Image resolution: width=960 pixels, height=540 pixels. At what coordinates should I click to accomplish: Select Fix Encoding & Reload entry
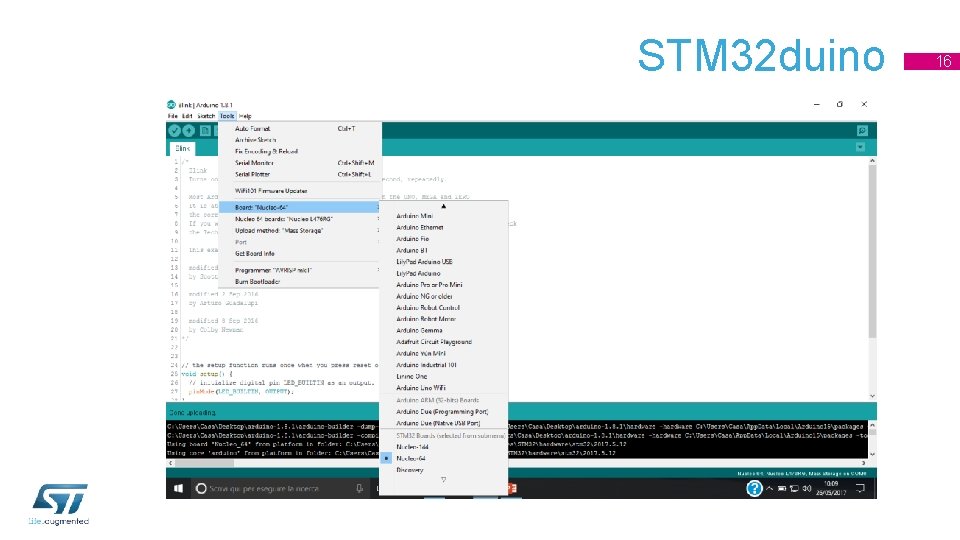pyautogui.click(x=300, y=151)
